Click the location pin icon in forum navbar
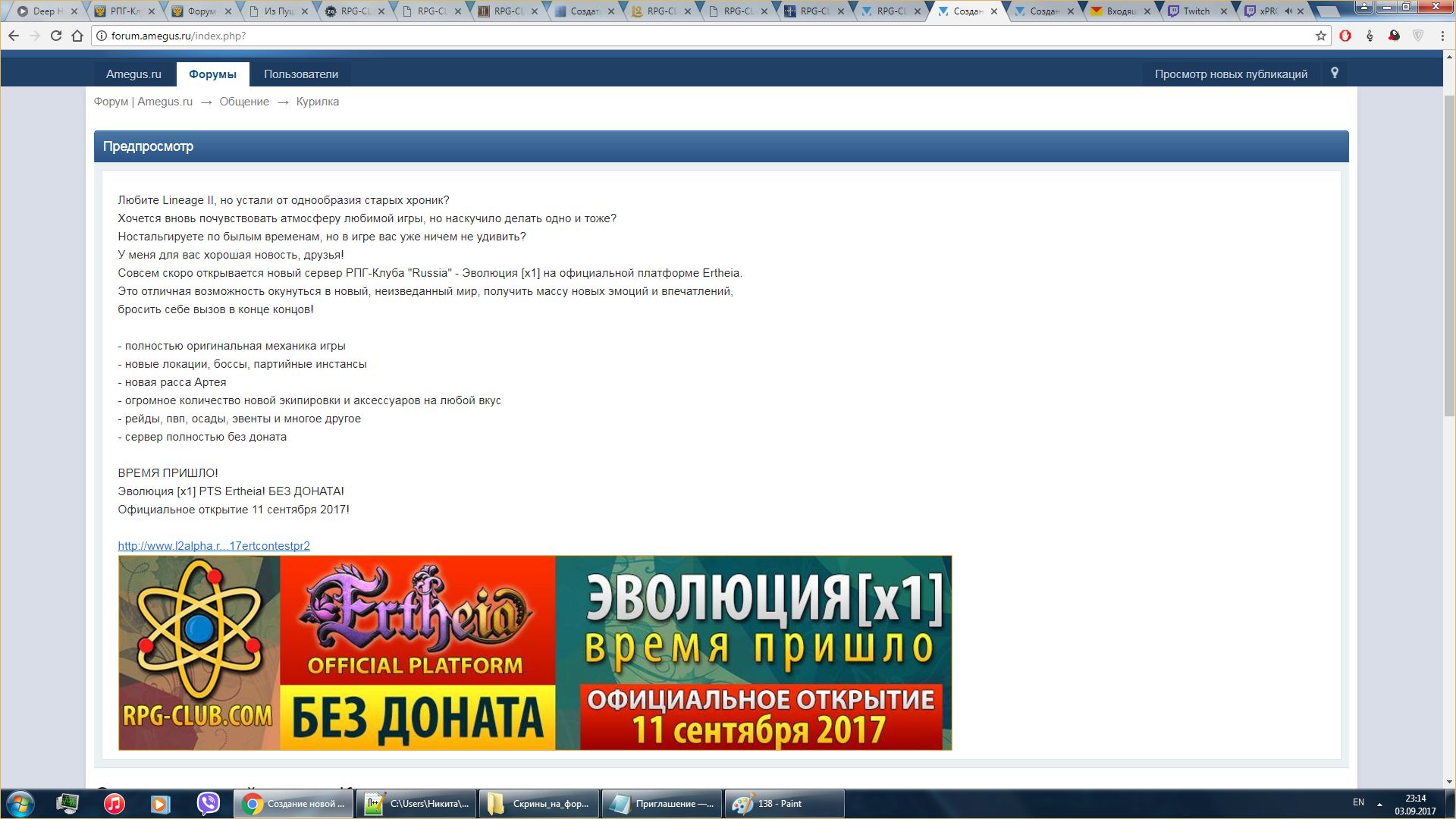 point(1335,74)
